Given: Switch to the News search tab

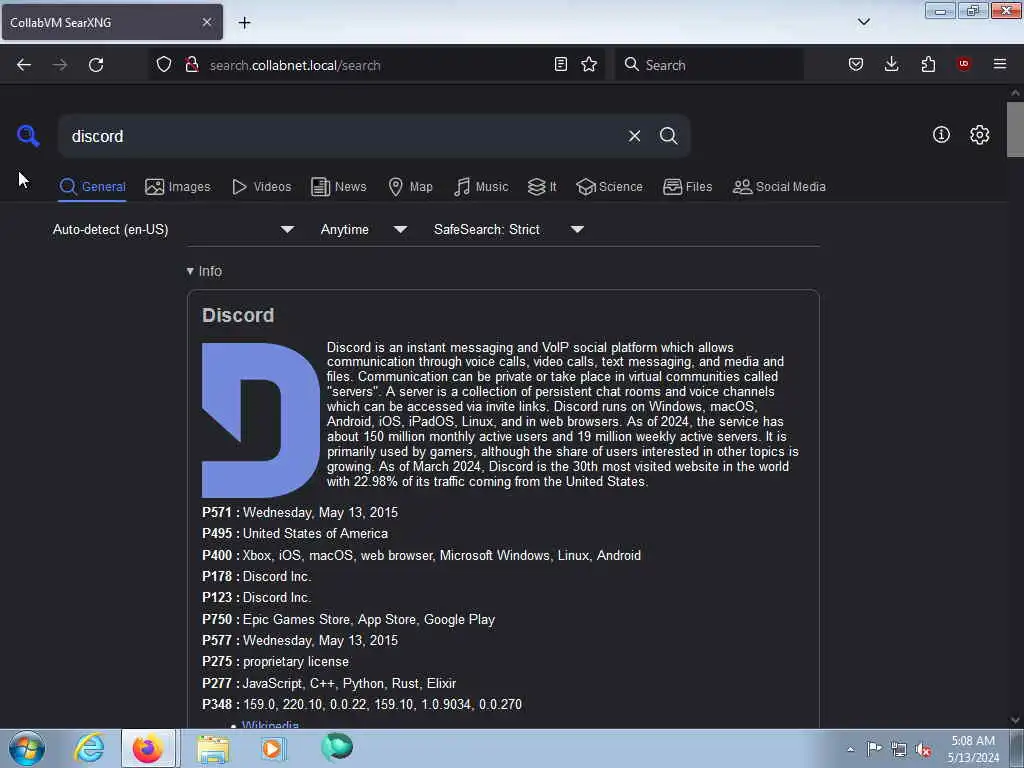Looking at the screenshot, I should click(x=338, y=187).
